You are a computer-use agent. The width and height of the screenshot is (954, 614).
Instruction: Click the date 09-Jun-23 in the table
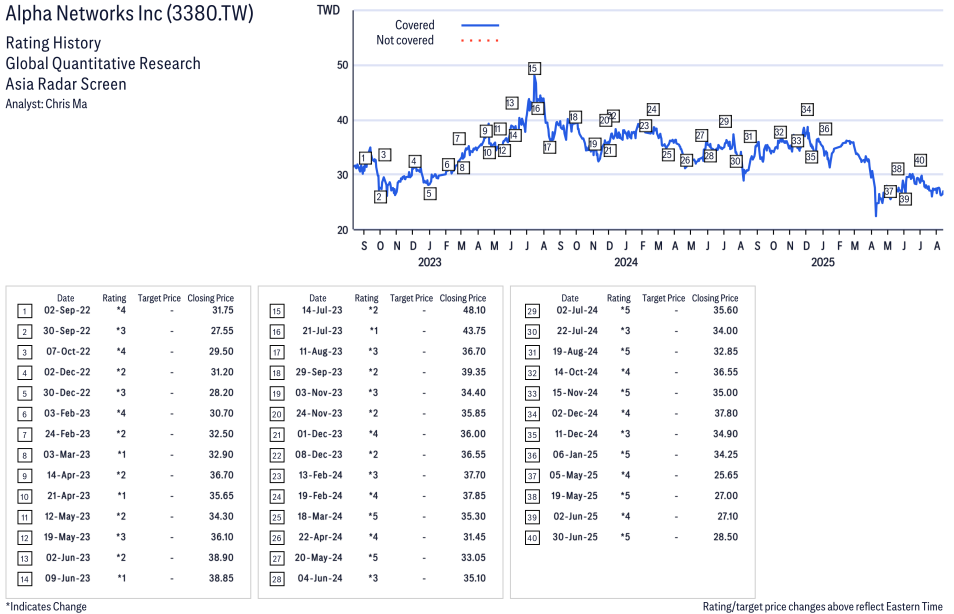[68, 579]
